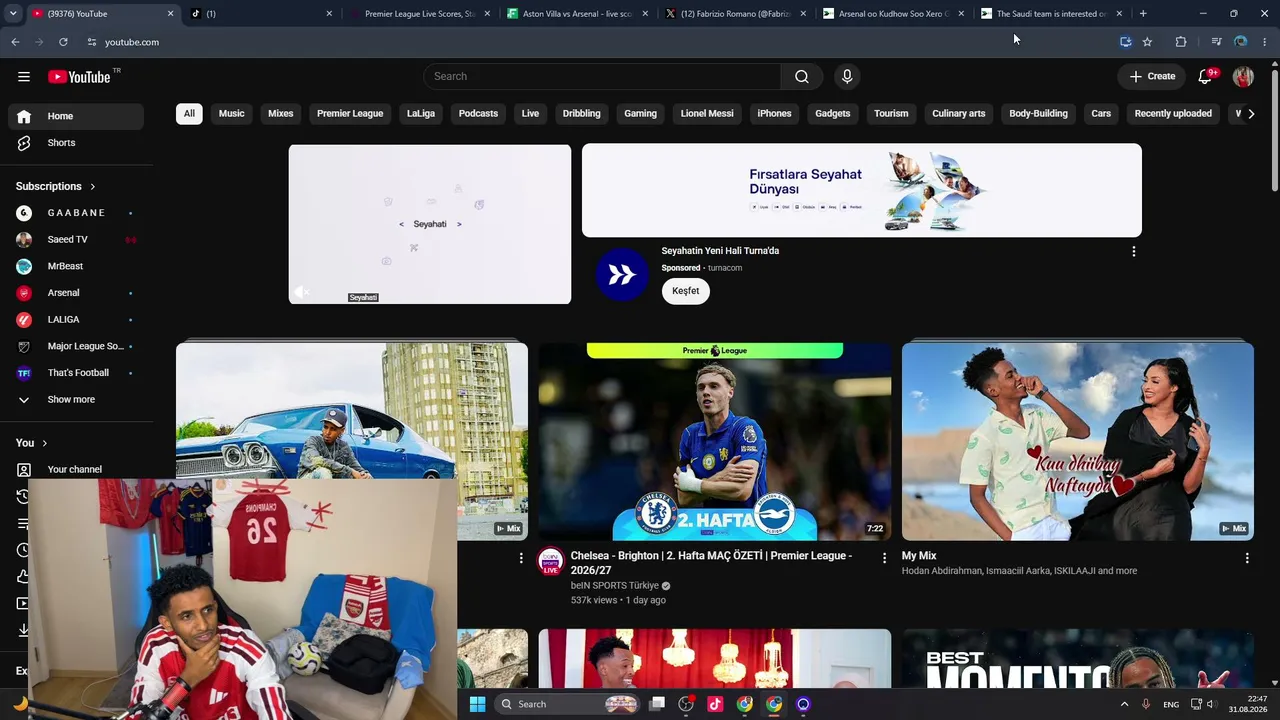Viewport: 1280px width, 720px height.
Task: Open TikTok from the Windows taskbar
Action: pos(715,704)
